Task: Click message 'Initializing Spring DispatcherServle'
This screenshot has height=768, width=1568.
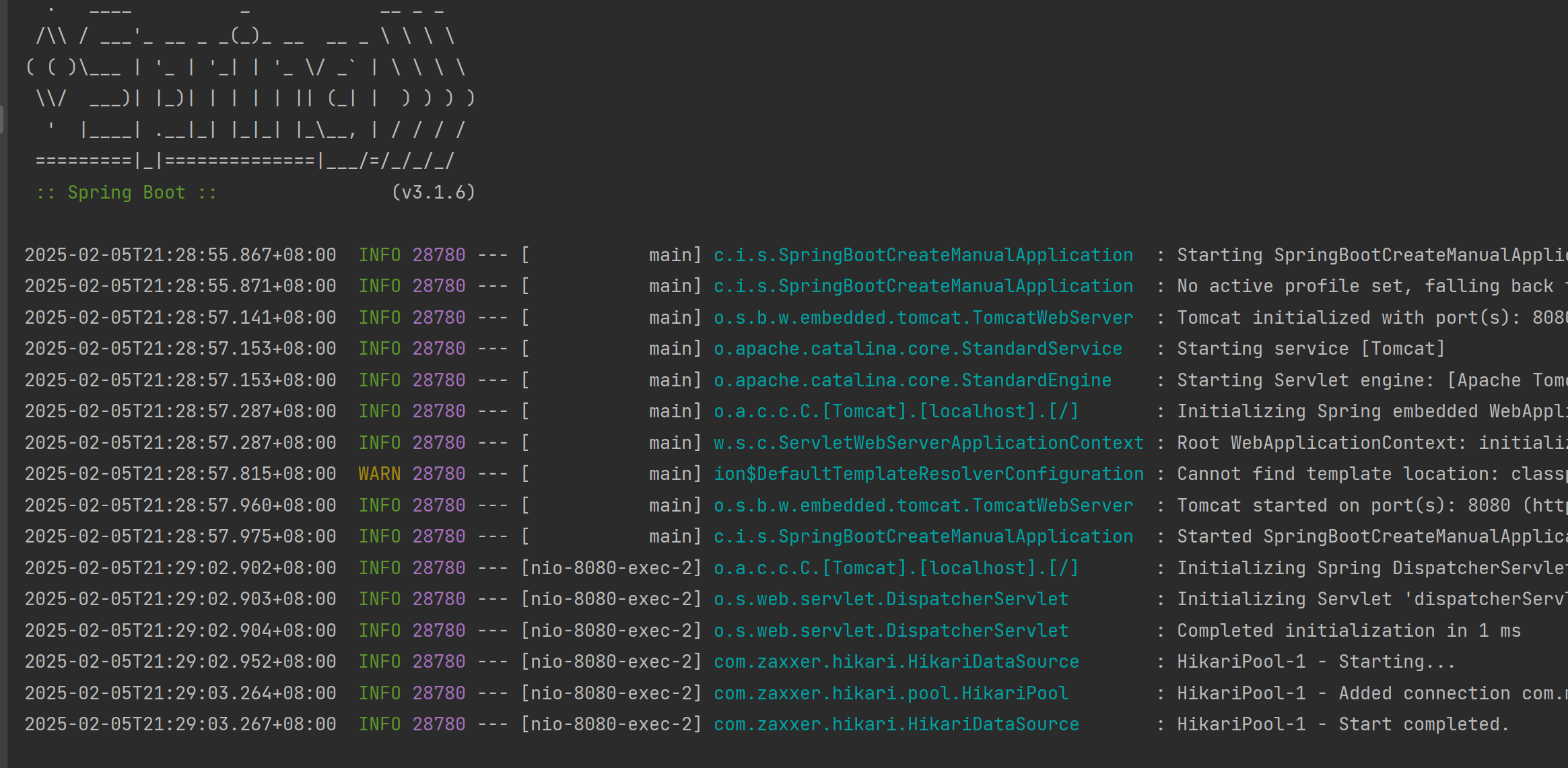Action: point(1372,568)
